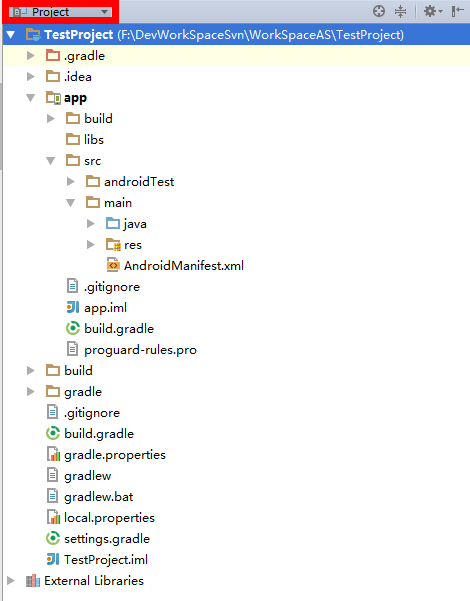Click settings.gradle Gradle icon
The image size is (470, 601).
click(x=53, y=538)
